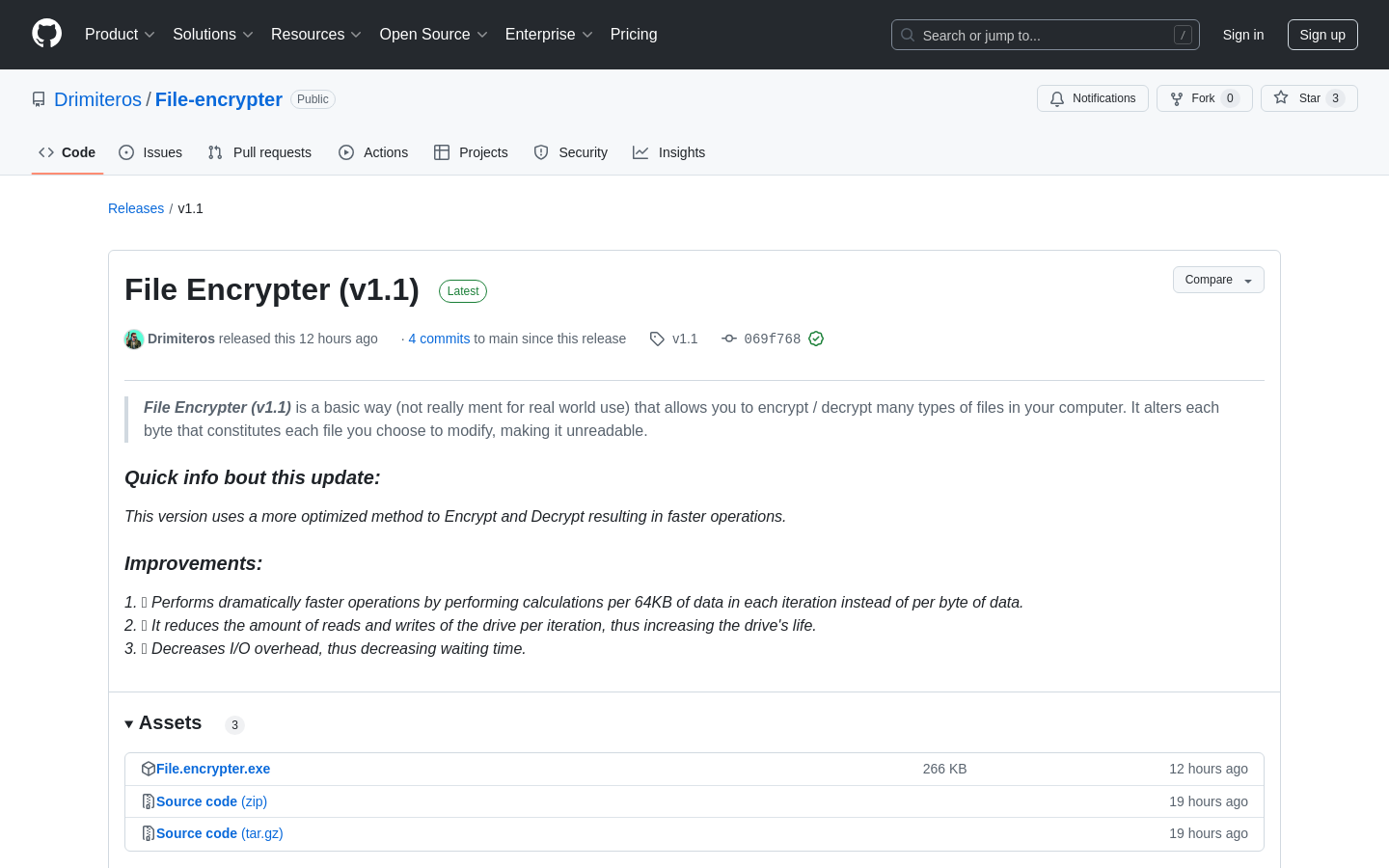Open the Insights tab
The image size is (1389, 868).
click(668, 152)
